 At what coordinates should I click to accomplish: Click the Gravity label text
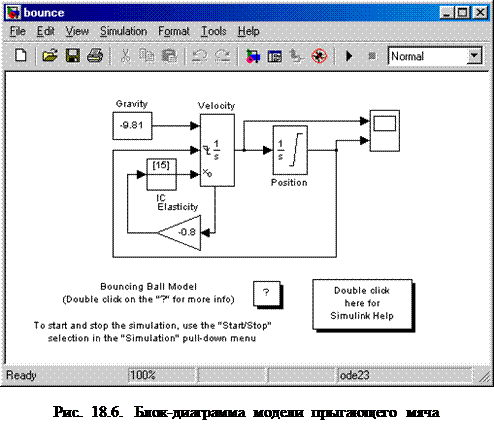click(x=132, y=104)
